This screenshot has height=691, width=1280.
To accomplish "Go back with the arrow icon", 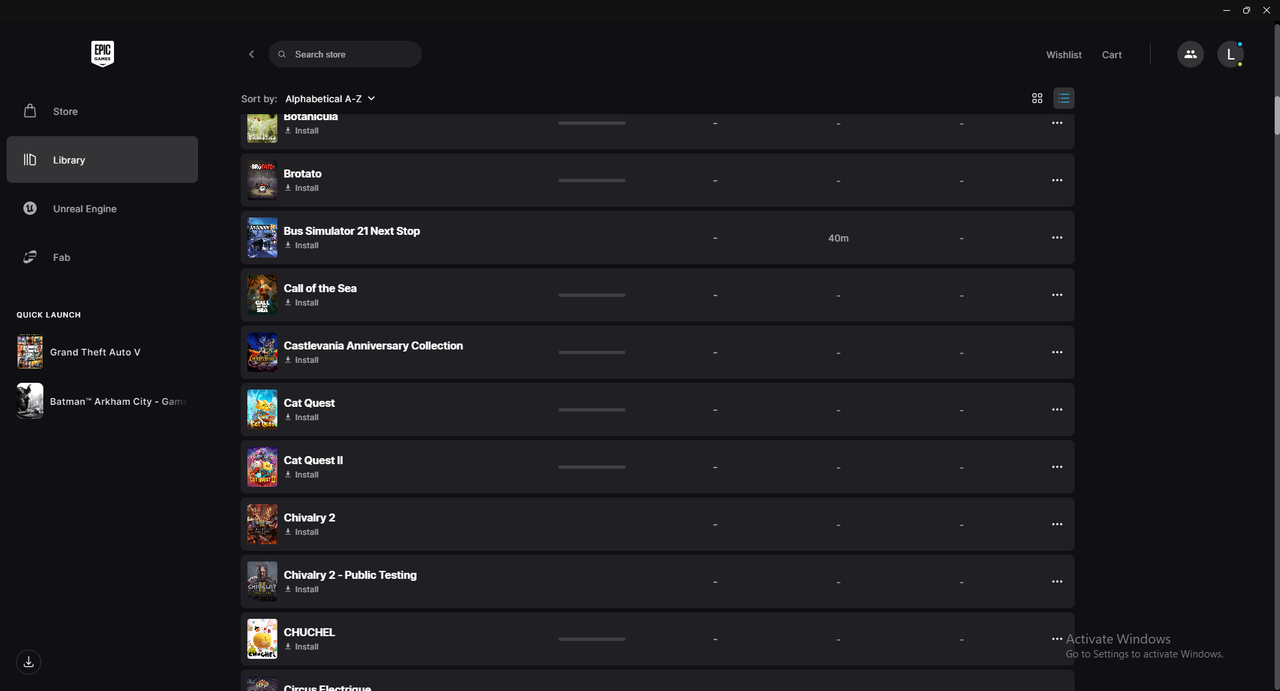I will (251, 54).
